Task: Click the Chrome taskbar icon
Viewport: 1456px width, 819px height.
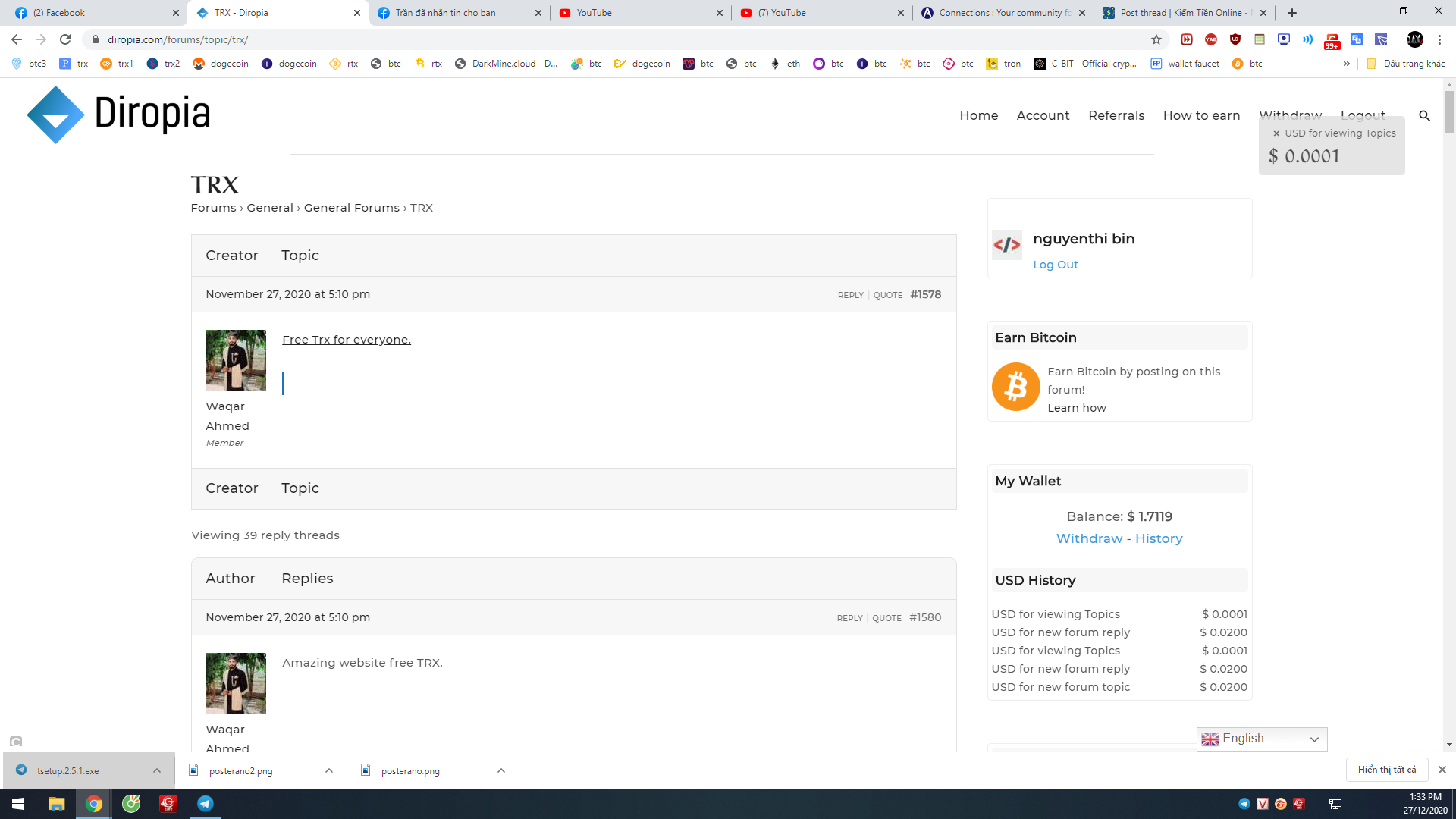Action: [x=94, y=804]
